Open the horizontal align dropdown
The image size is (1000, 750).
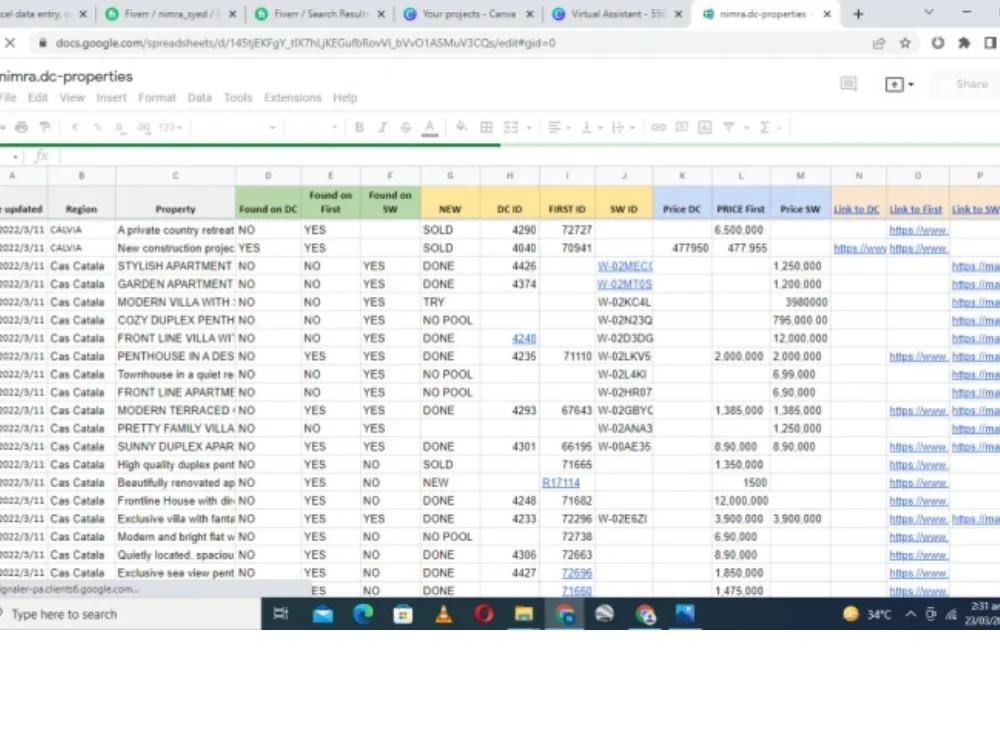pyautogui.click(x=559, y=127)
